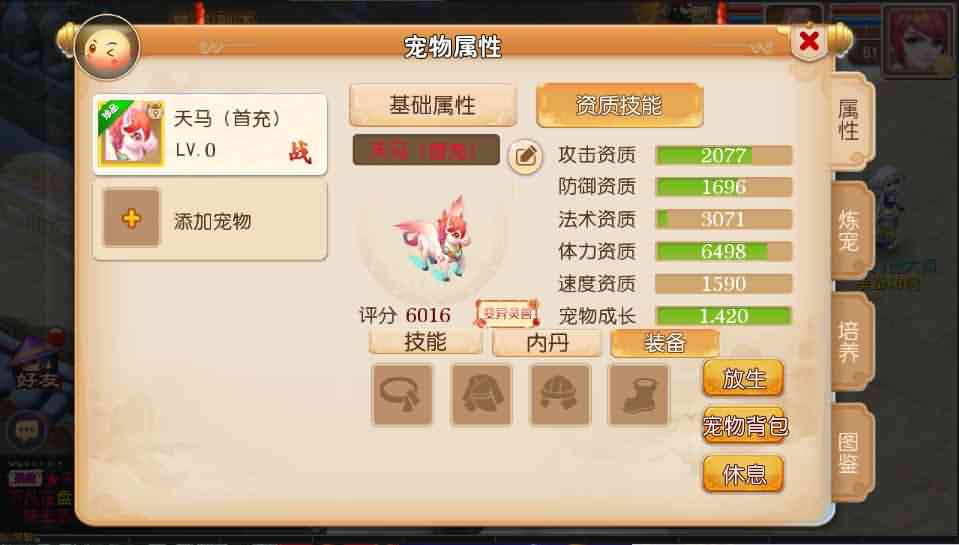Click the 休息 rest button

tap(744, 474)
